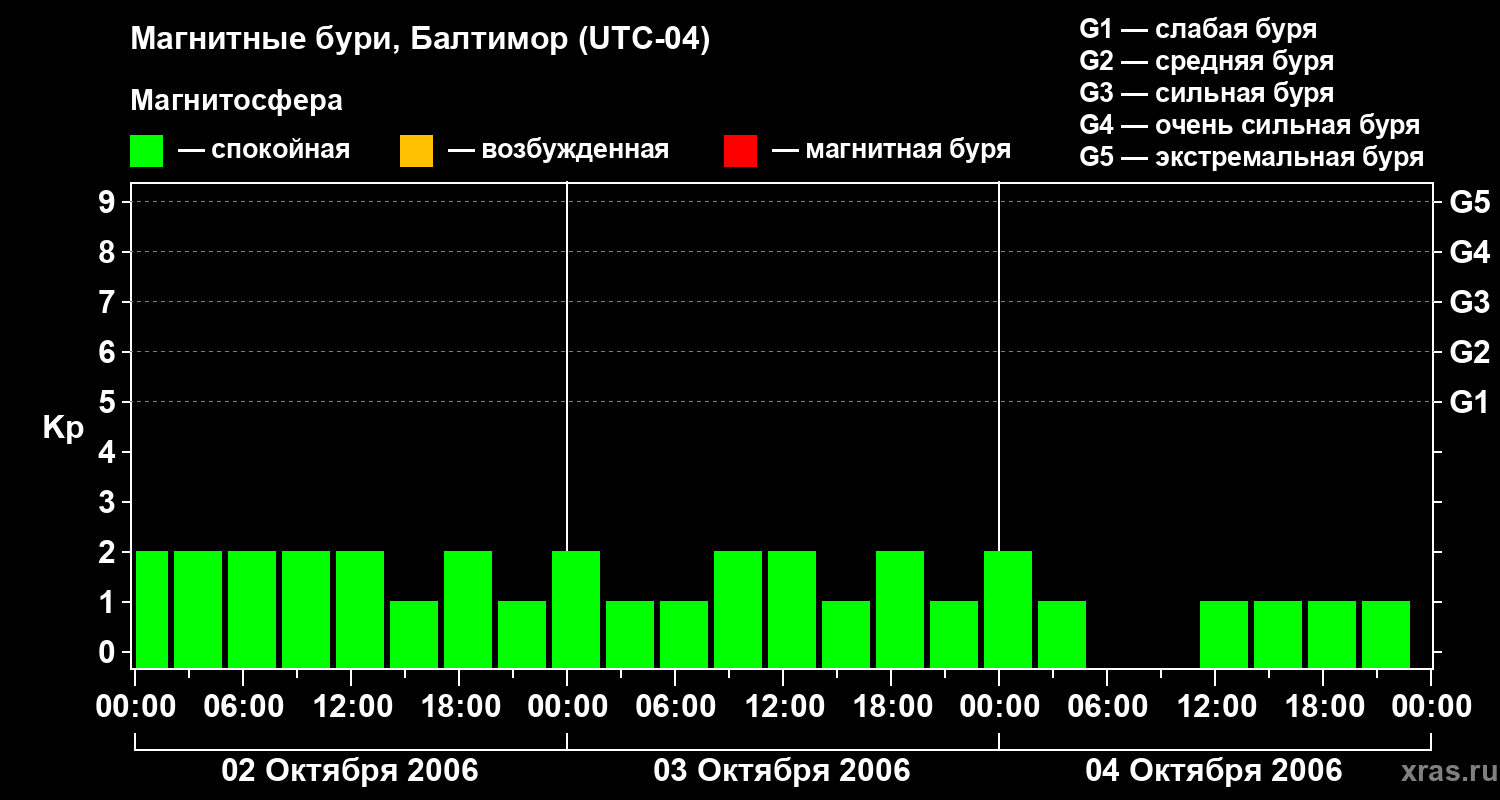Screen dimensions: 1500x800
Task: Select the 'G5 — экстремальная буря' legend line
Action: point(1252,157)
